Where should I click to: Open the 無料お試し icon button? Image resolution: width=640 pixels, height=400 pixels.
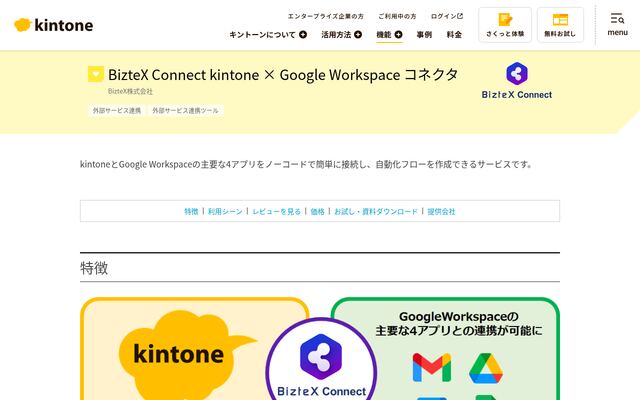pyautogui.click(x=560, y=25)
